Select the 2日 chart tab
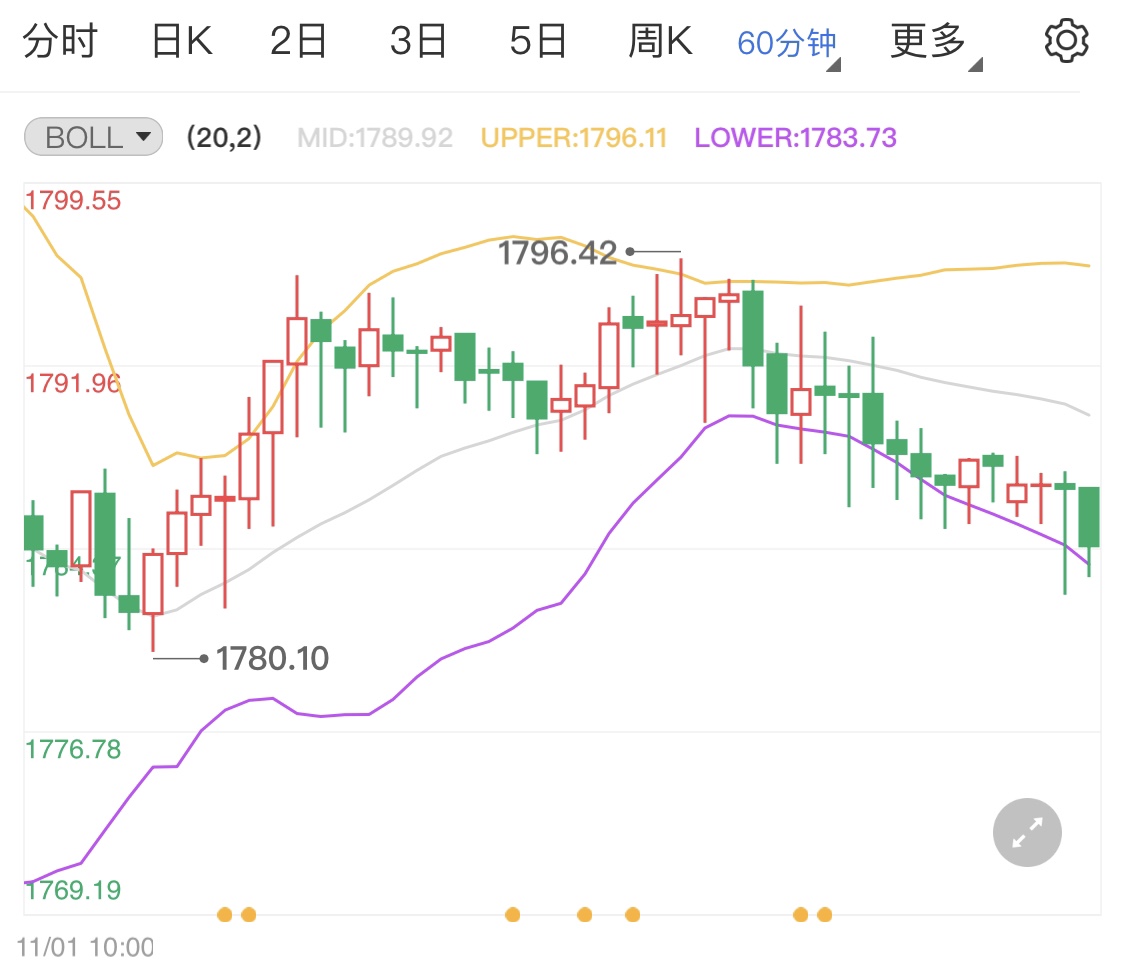The height and width of the screenshot is (980, 1125). (298, 41)
